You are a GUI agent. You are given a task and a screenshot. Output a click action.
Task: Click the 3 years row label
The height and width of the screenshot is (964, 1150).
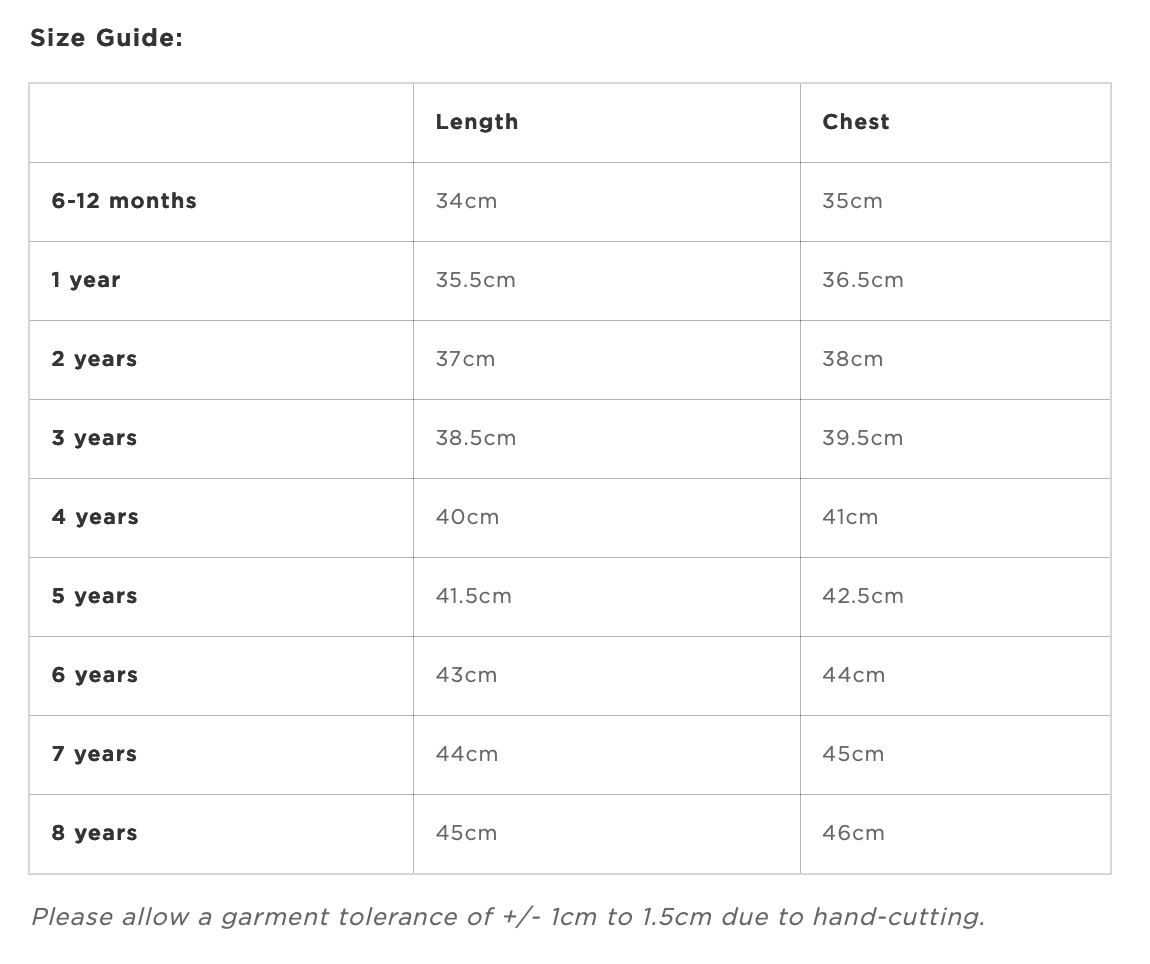click(94, 438)
